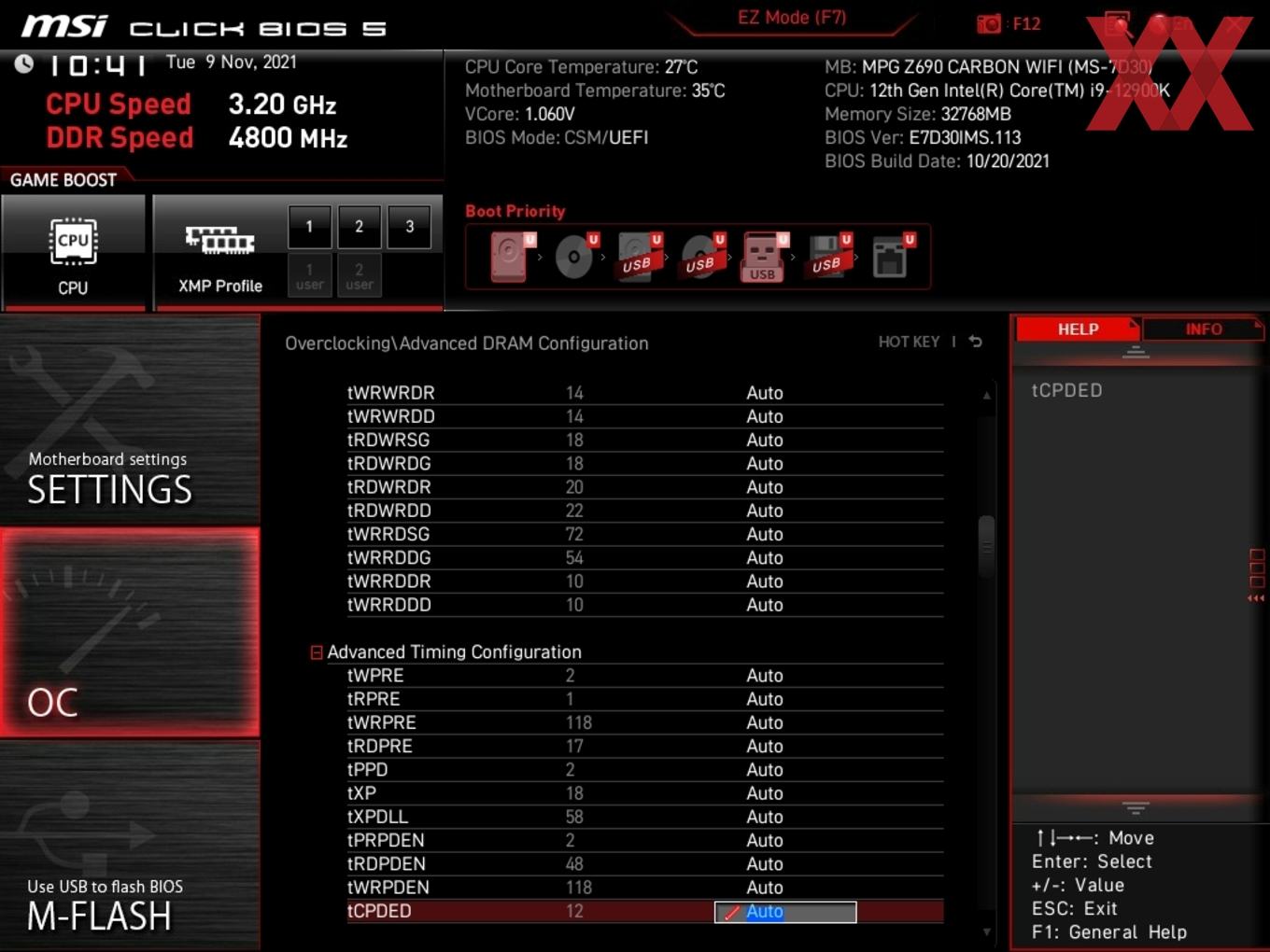Screen dimensions: 1270x952
Task: Select XMP profile 1
Action: tap(309, 227)
